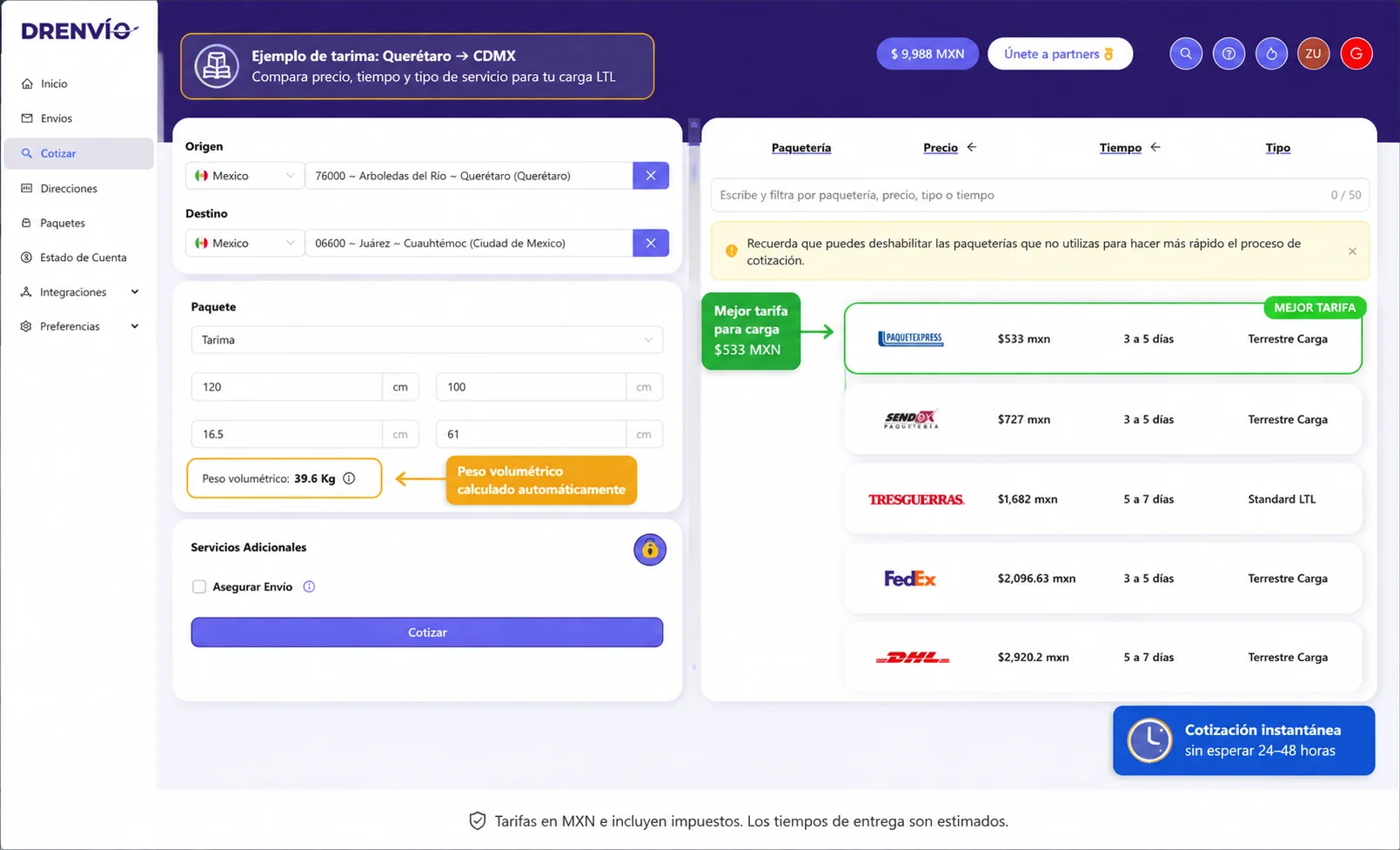This screenshot has width=1400, height=850.
Task: Click the Únete a partners button
Action: [x=1060, y=54]
